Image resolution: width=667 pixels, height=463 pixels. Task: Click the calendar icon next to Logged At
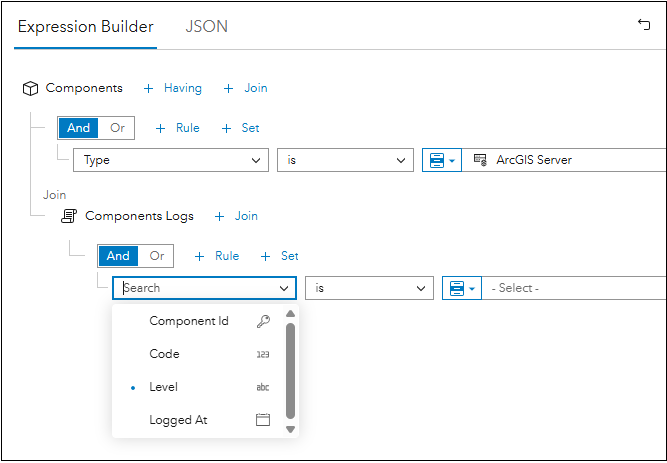click(x=263, y=420)
